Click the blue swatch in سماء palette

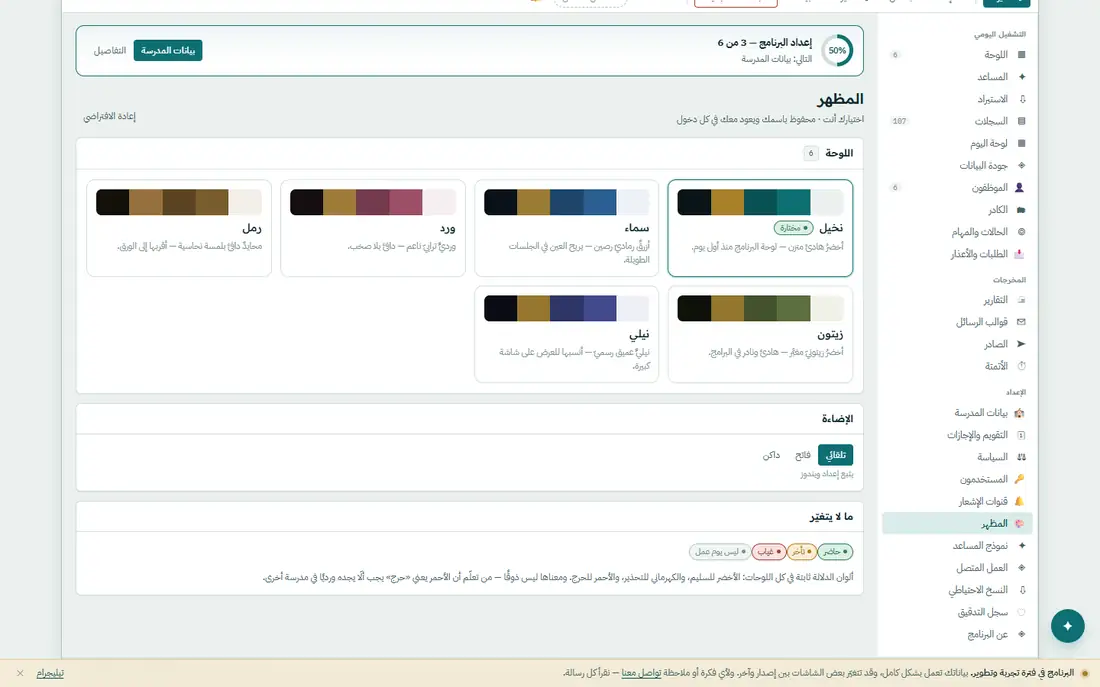[599, 202]
